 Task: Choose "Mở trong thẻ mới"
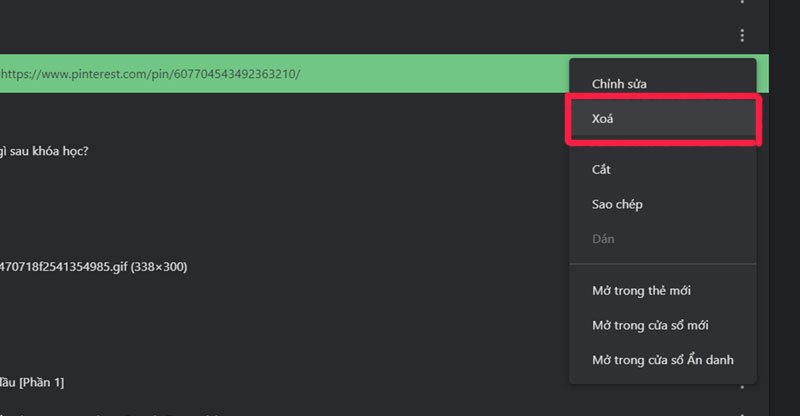point(641,290)
